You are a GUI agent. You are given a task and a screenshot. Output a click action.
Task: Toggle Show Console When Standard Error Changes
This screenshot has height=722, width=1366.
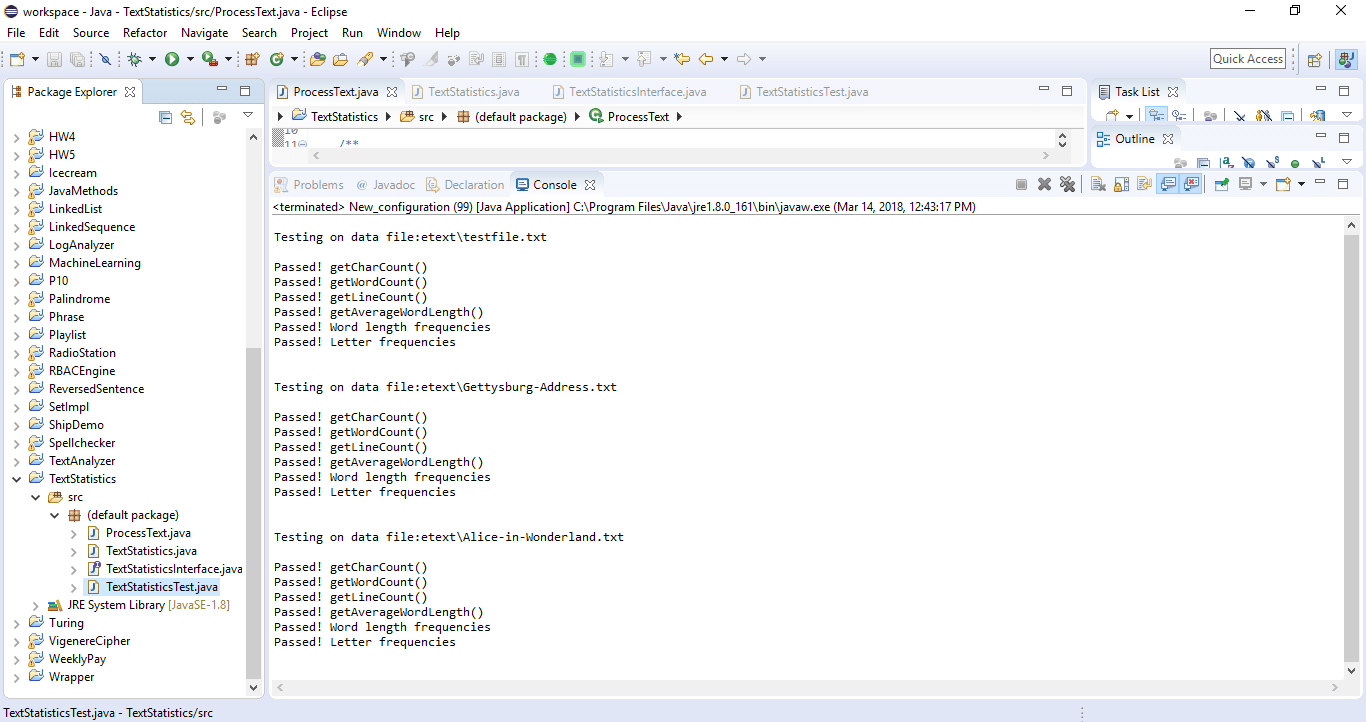click(1190, 184)
